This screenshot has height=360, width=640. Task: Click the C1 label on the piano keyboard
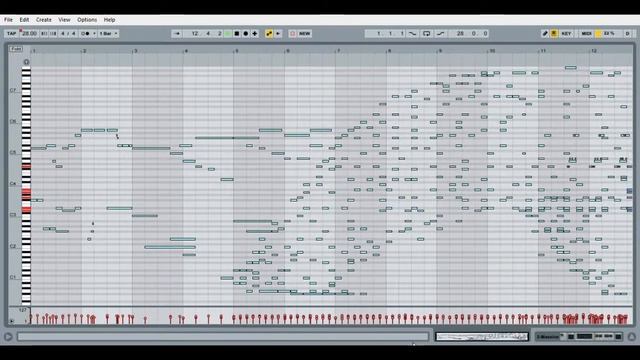13,277
